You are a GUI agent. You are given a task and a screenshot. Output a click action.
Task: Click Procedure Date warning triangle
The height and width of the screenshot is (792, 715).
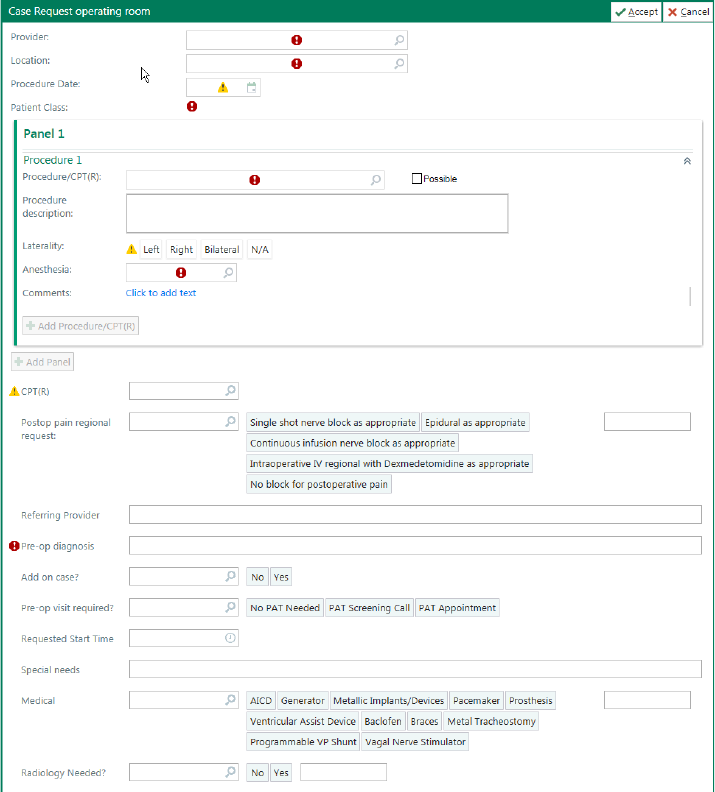(x=223, y=88)
